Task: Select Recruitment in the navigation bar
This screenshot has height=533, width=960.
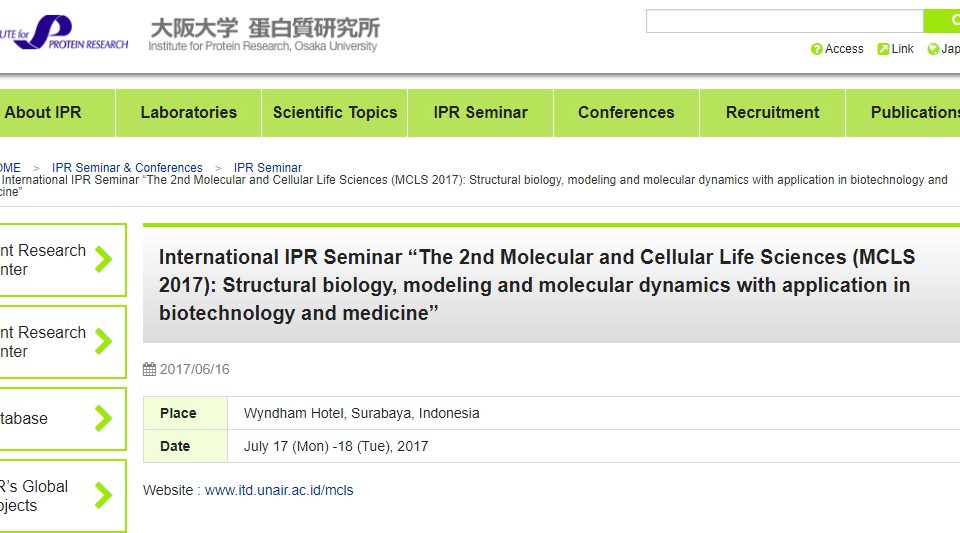Action: (x=772, y=113)
